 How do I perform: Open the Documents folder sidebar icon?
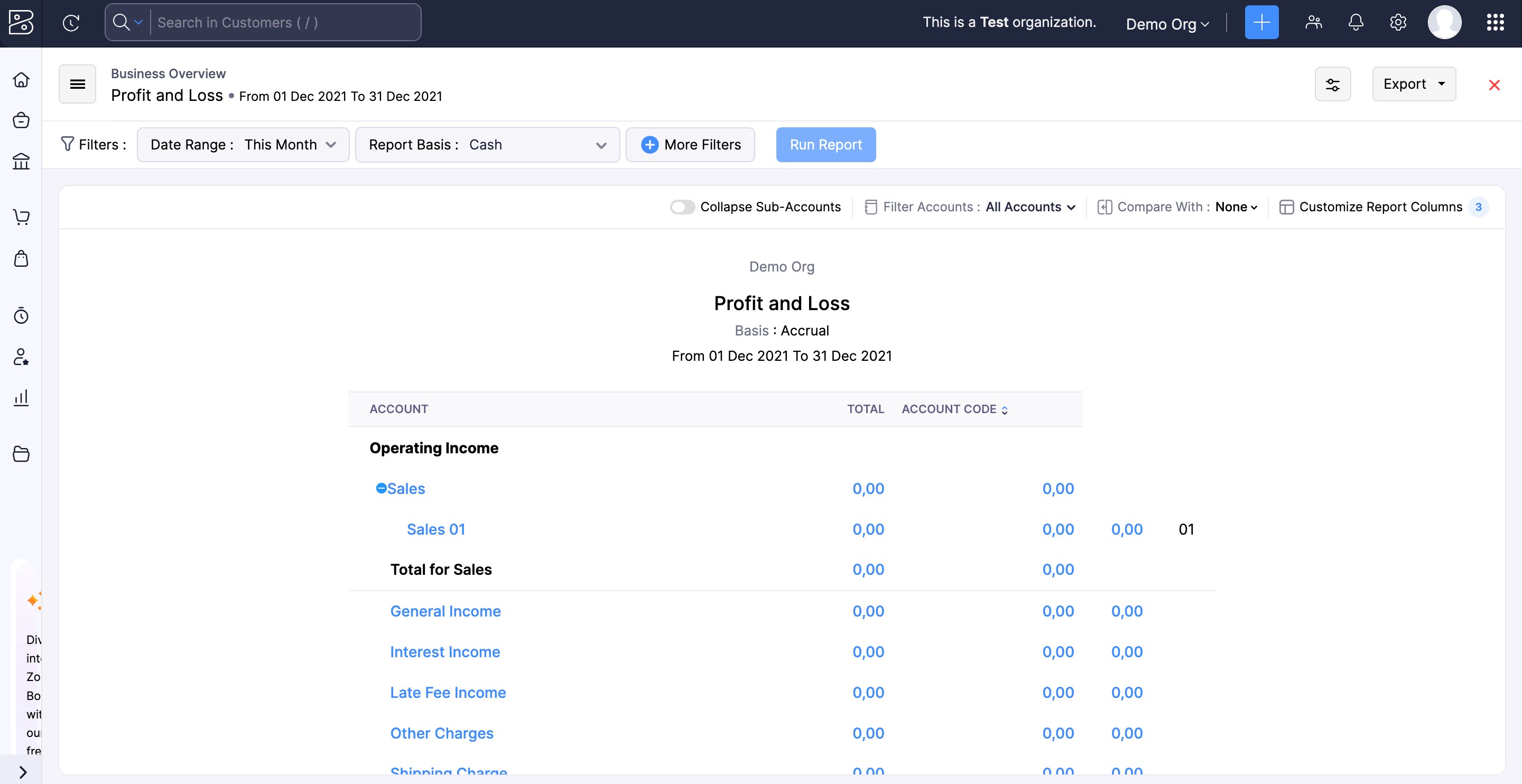tap(21, 454)
